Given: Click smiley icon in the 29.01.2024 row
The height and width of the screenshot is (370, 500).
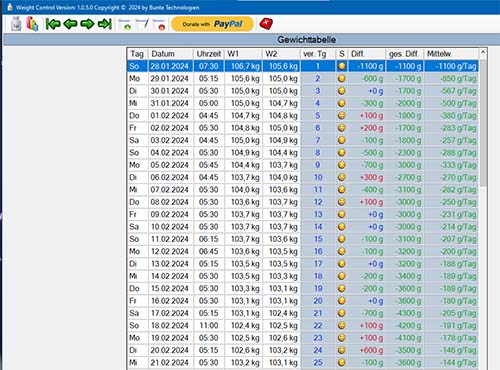Looking at the screenshot, I should [x=341, y=78].
